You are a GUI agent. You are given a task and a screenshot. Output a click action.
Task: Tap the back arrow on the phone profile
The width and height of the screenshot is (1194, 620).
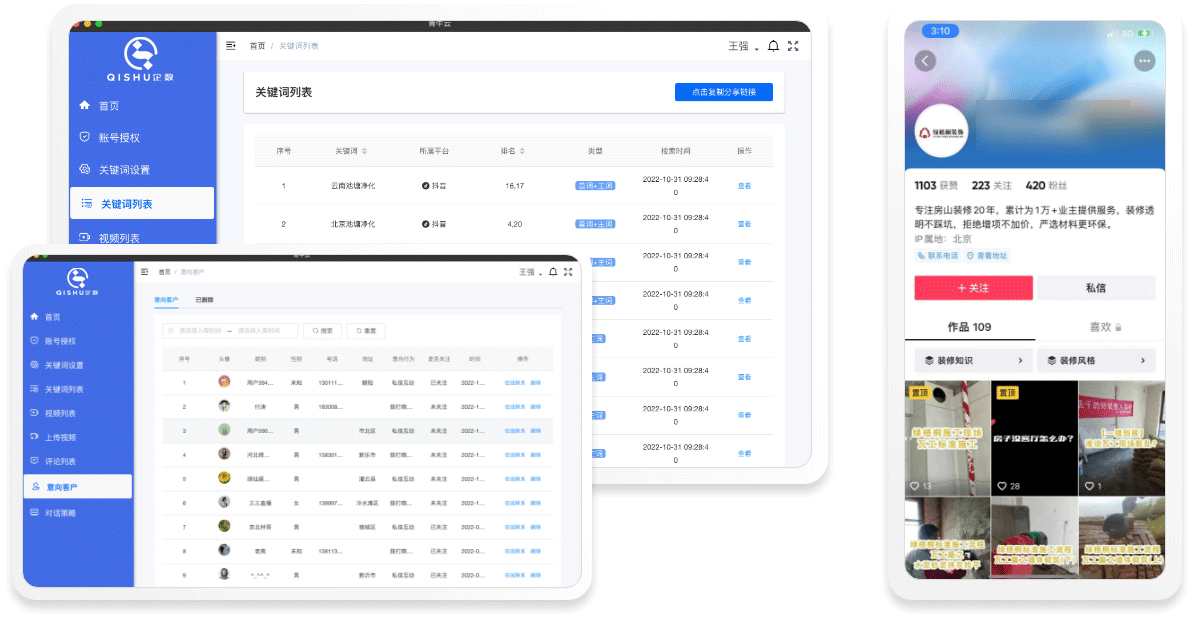[926, 61]
